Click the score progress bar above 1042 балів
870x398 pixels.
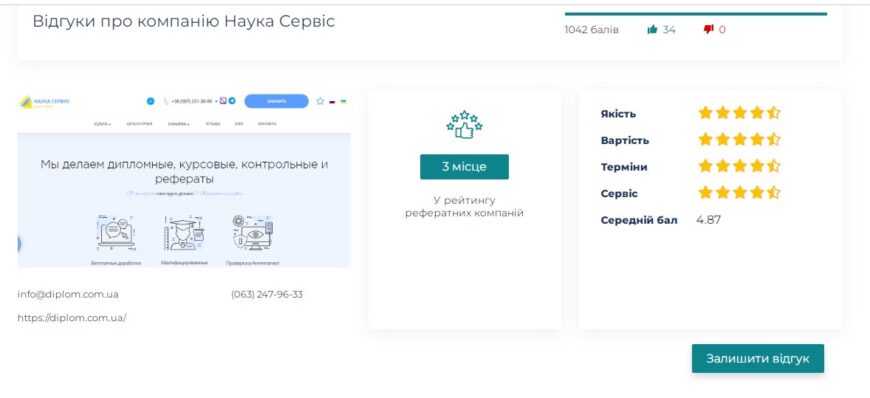pyautogui.click(x=696, y=14)
